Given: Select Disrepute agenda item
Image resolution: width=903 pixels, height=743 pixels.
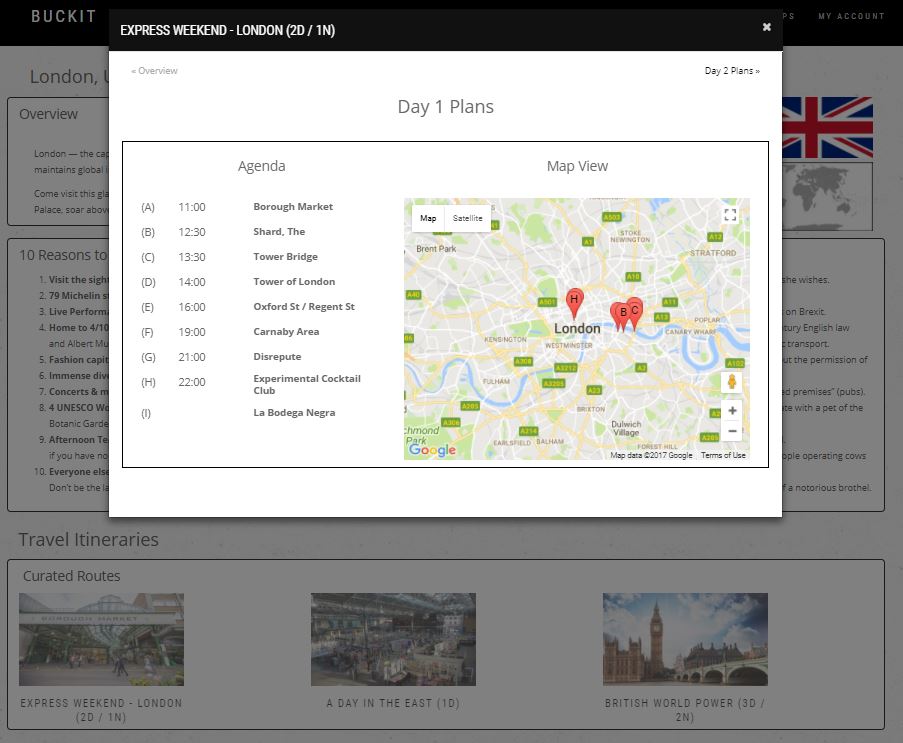Looking at the screenshot, I should coord(277,357).
